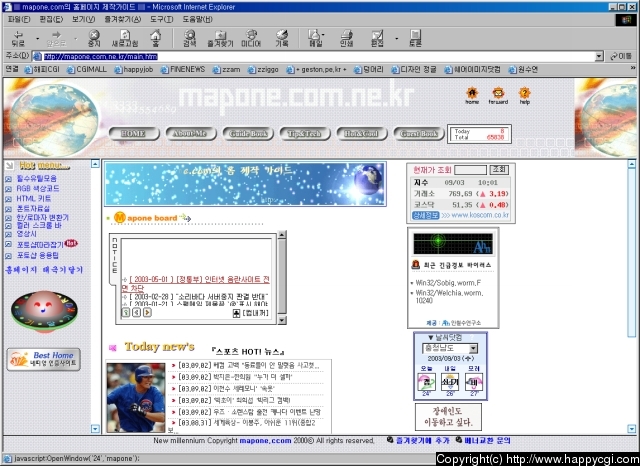Expand the links bar overflow chevron
Screen dimensions: 640x466
pos(633,68)
